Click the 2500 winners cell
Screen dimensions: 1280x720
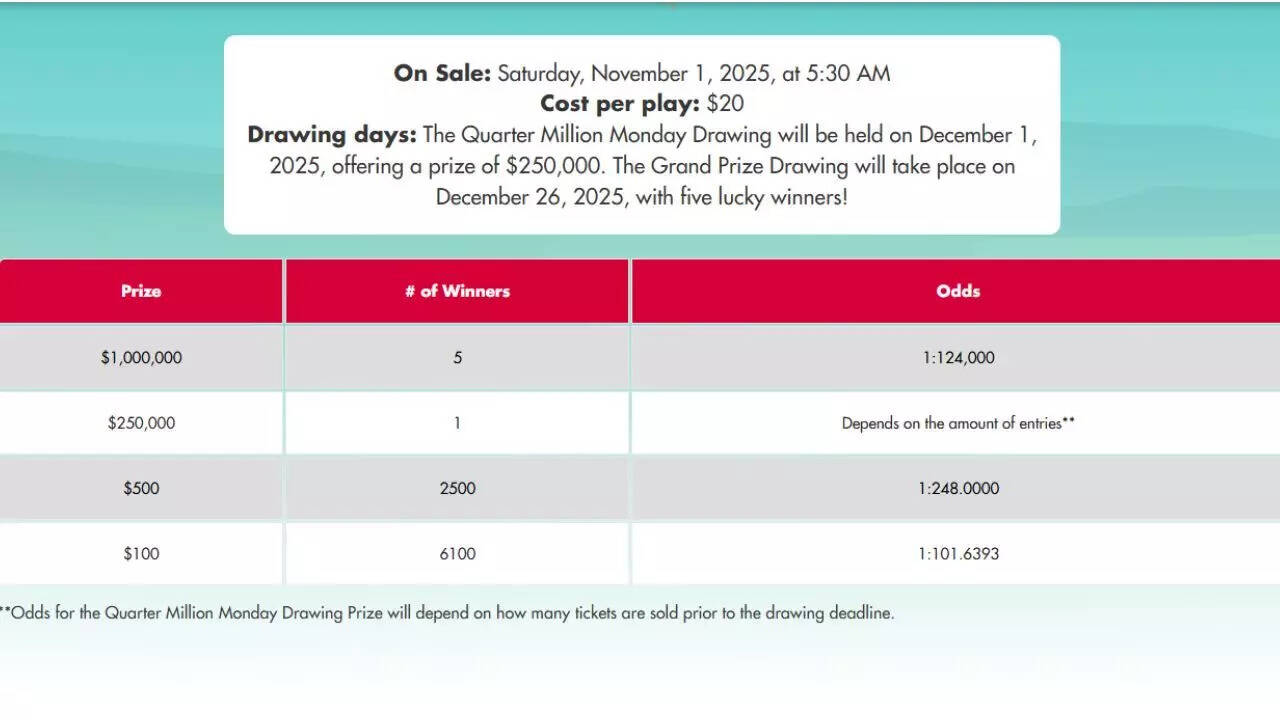tap(457, 489)
